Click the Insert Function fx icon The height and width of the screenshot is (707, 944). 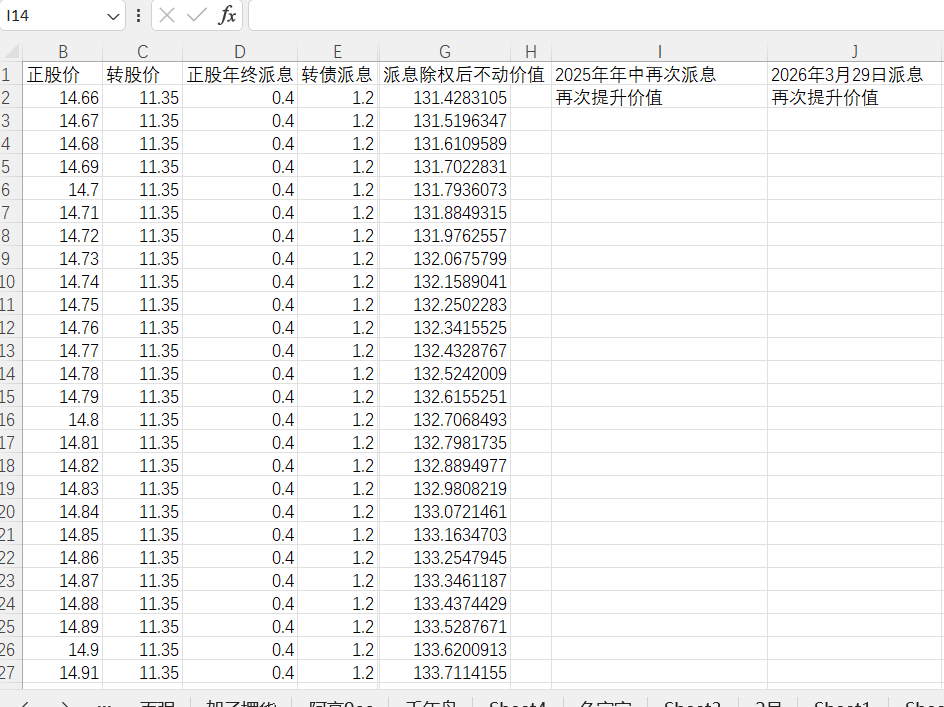227,16
